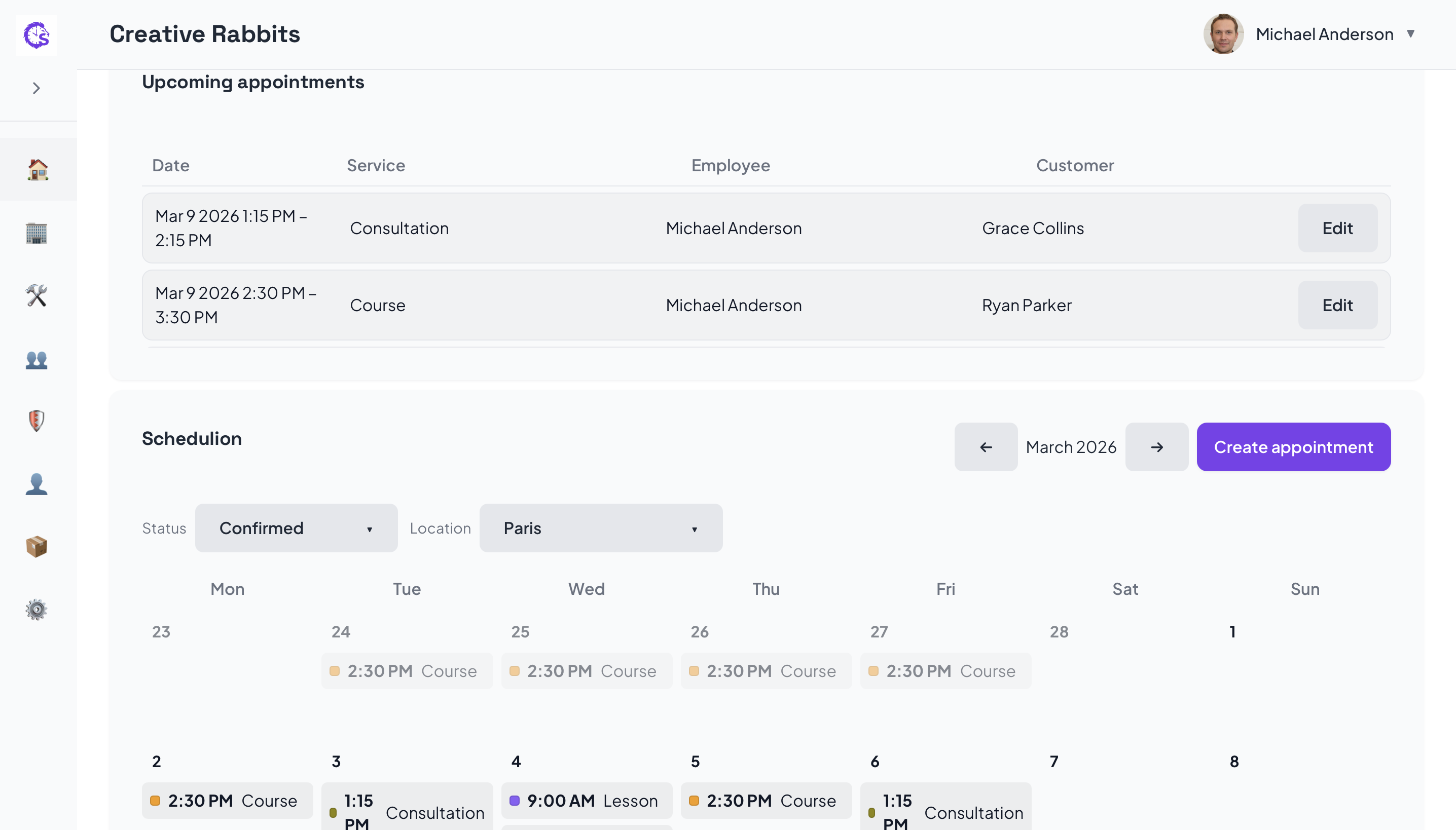Edit the Grace Collins consultation appointment

pos(1337,228)
